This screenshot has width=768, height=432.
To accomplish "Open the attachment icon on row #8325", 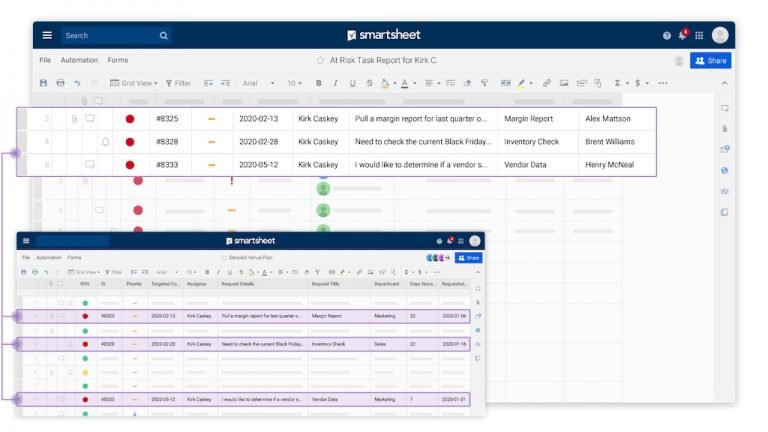I will (74, 119).
